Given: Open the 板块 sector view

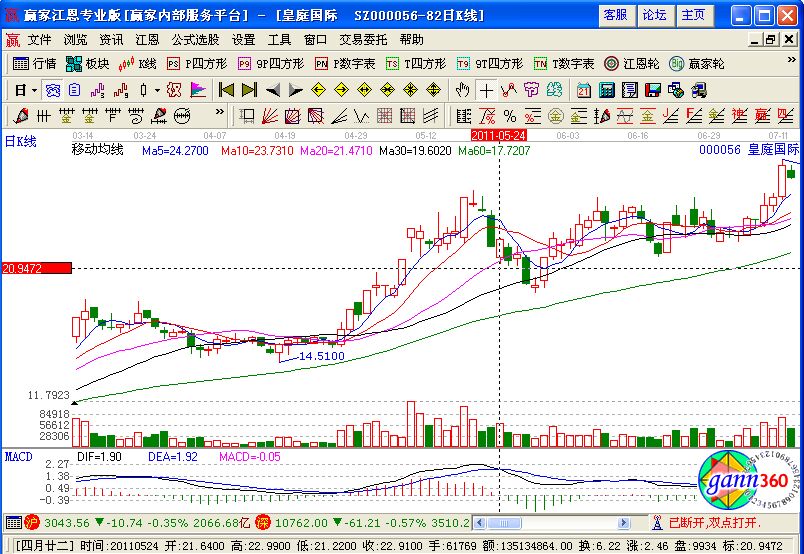Looking at the screenshot, I should [x=87, y=64].
